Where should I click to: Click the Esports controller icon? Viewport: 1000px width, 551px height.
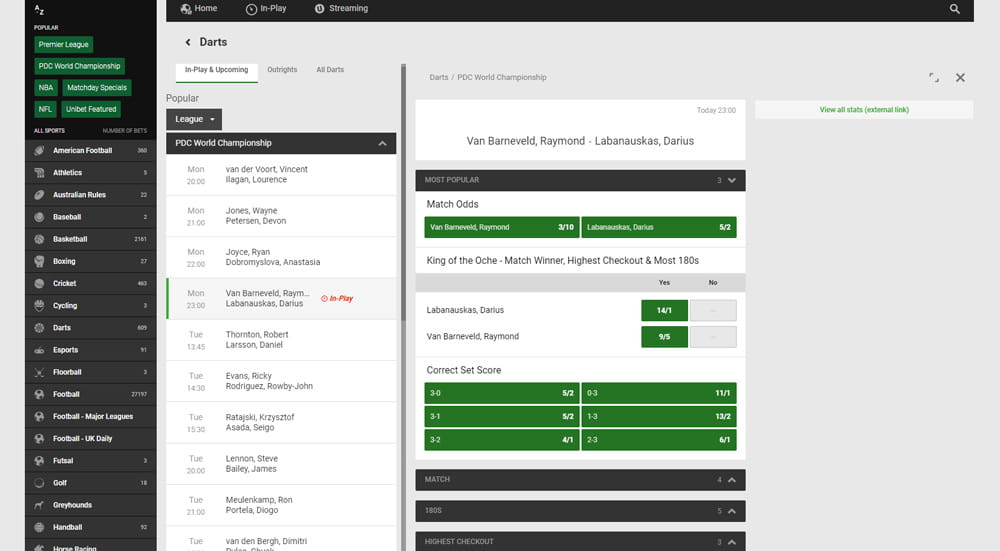(40, 350)
